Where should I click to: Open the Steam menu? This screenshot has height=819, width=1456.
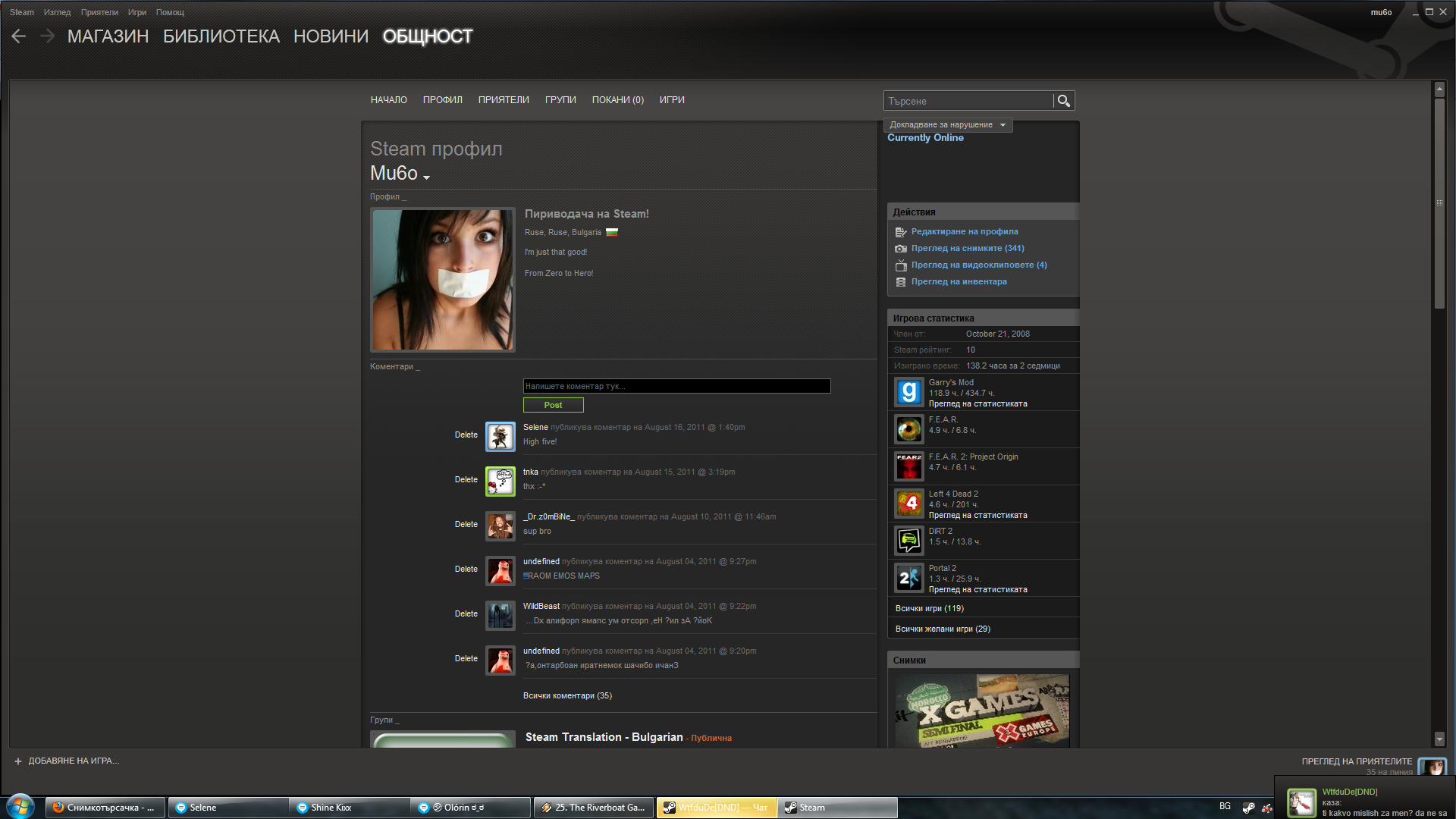[x=22, y=12]
